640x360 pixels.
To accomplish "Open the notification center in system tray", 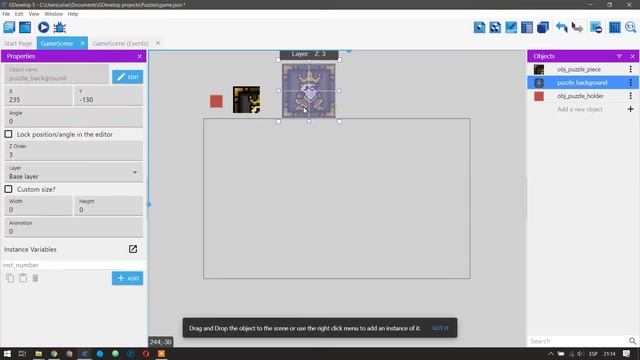I will pos(627,353).
